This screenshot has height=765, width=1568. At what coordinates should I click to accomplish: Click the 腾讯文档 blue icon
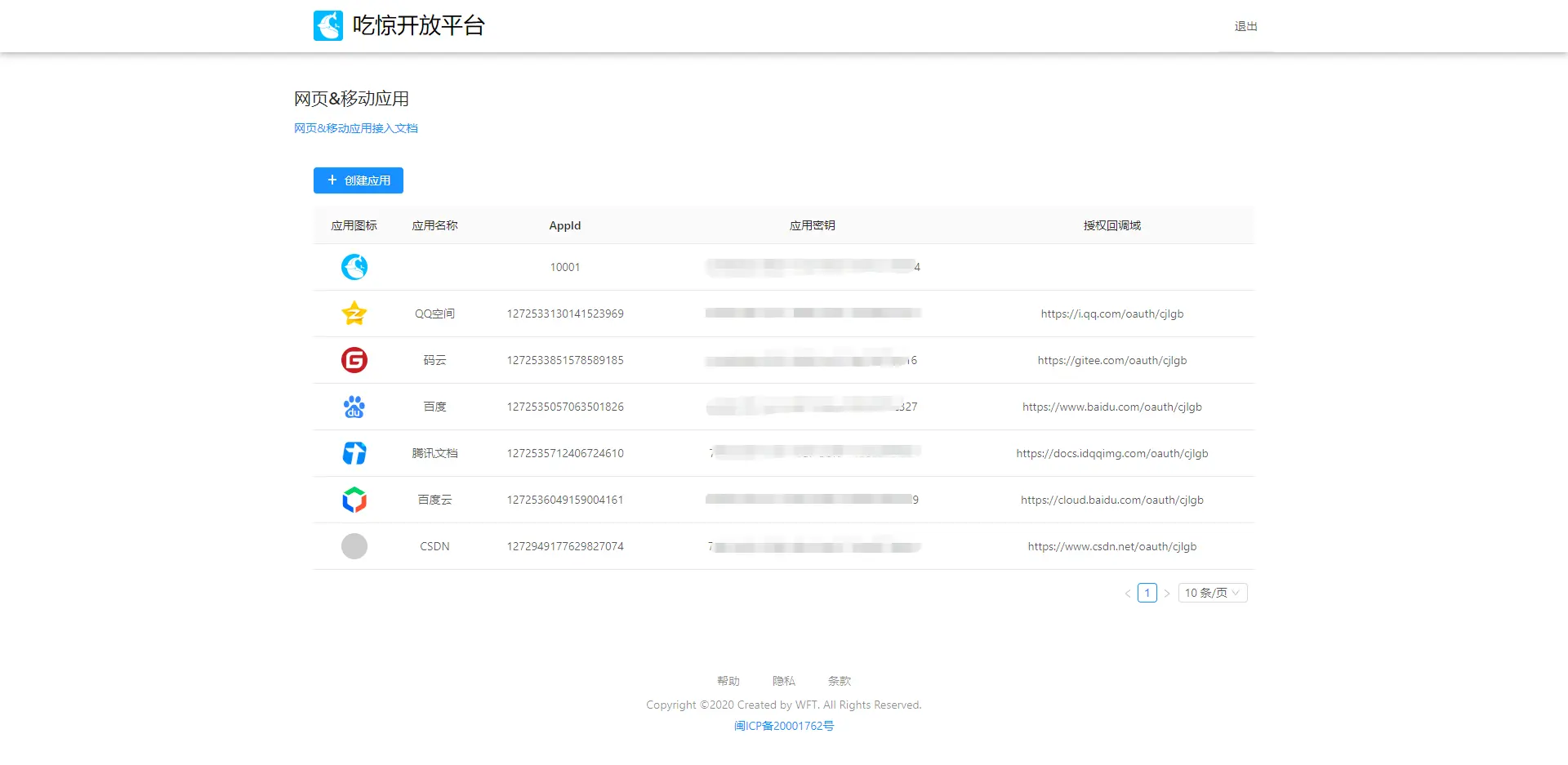point(354,453)
